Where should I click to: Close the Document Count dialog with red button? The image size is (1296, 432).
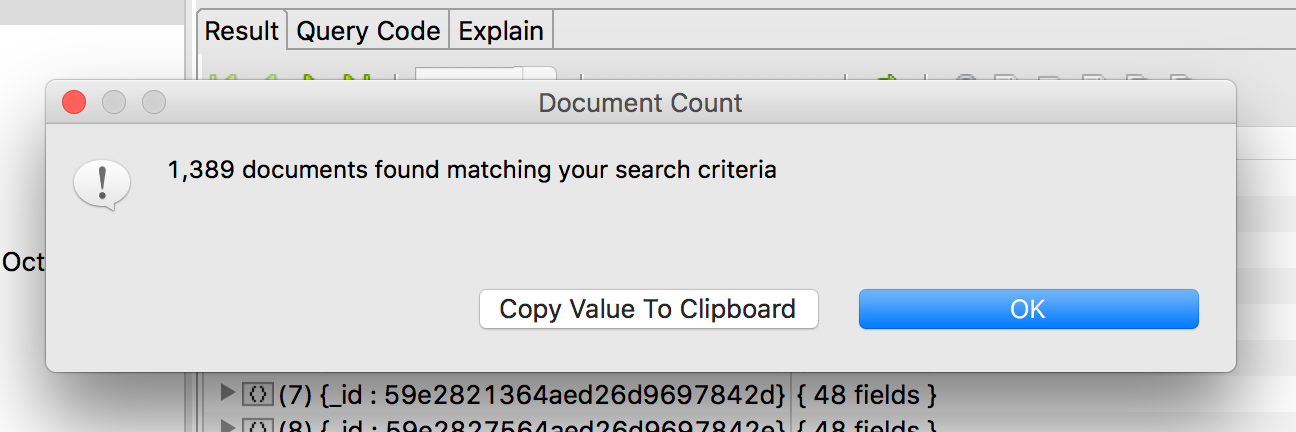coord(74,102)
